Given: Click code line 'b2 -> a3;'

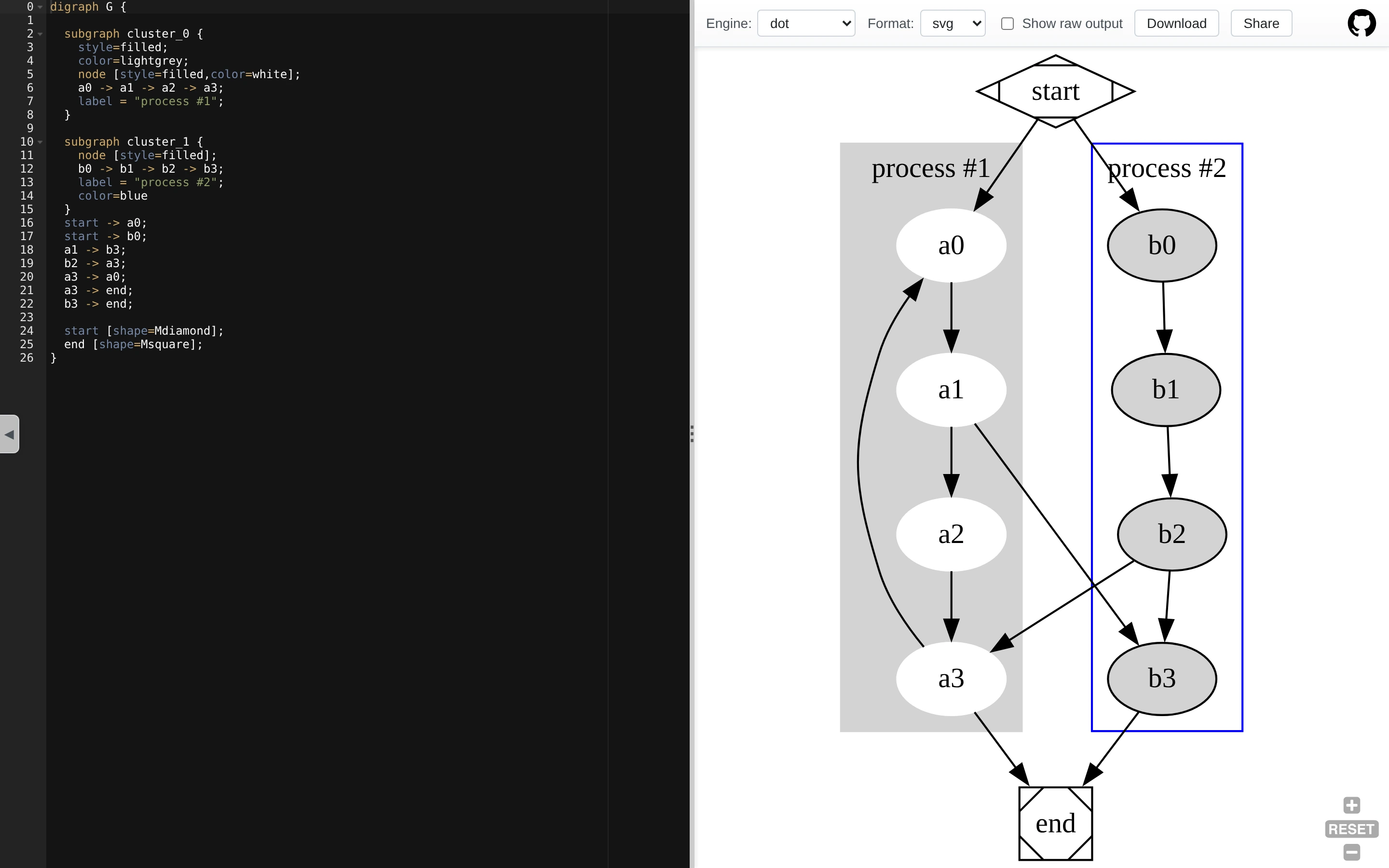Looking at the screenshot, I should point(95,263).
